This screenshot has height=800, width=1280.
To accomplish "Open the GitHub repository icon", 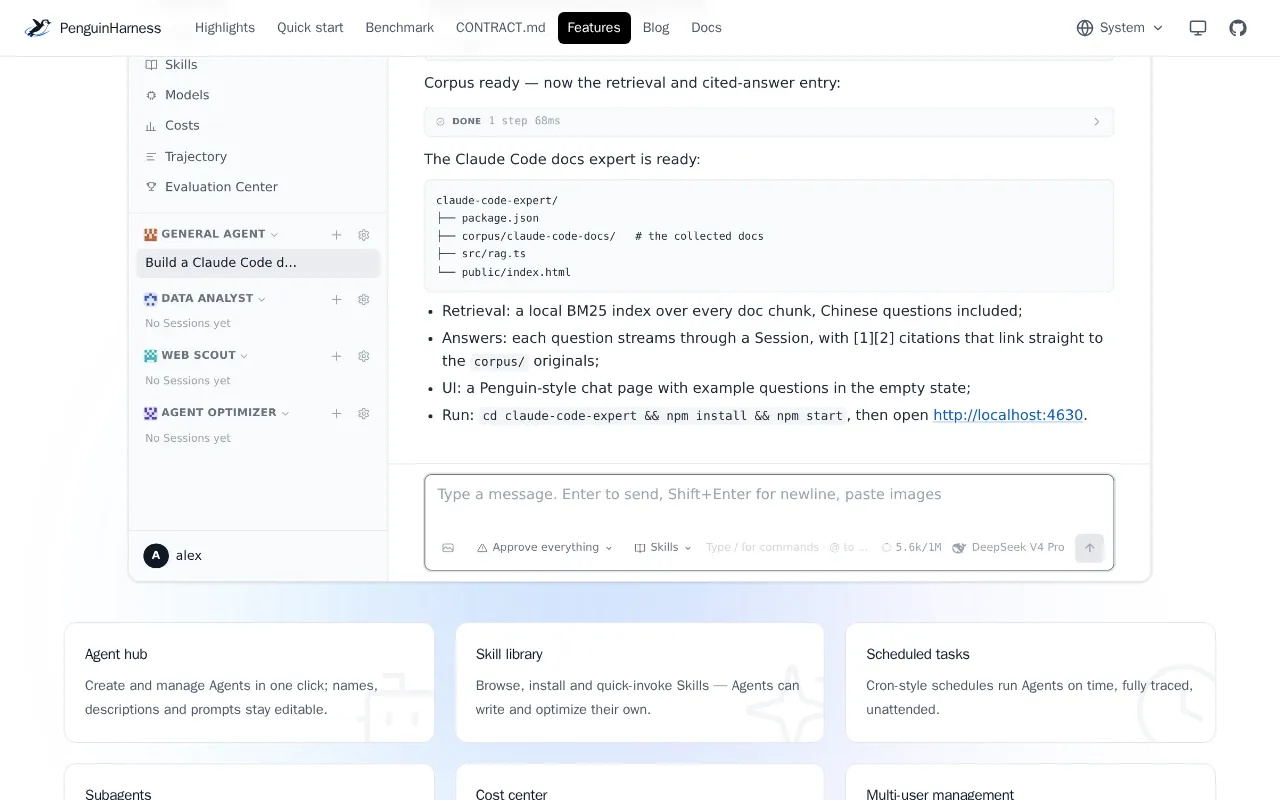I will point(1238,28).
